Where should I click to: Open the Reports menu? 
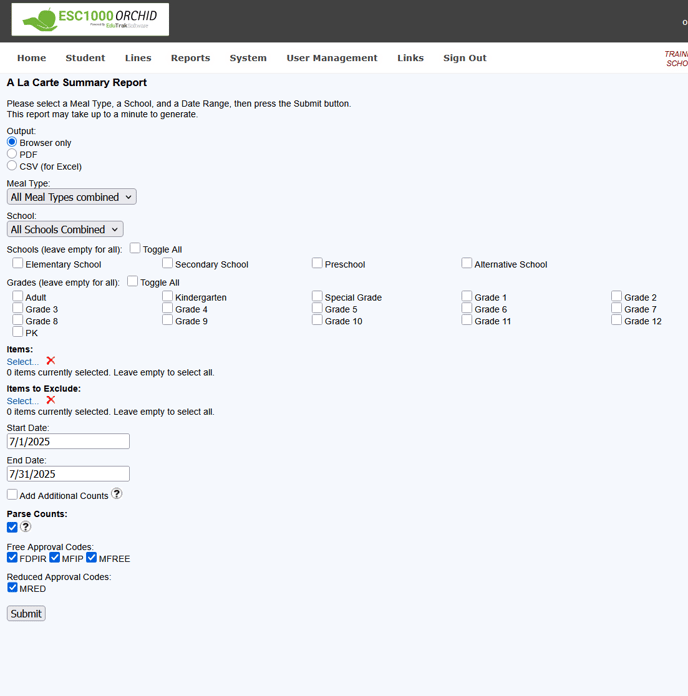pos(190,58)
